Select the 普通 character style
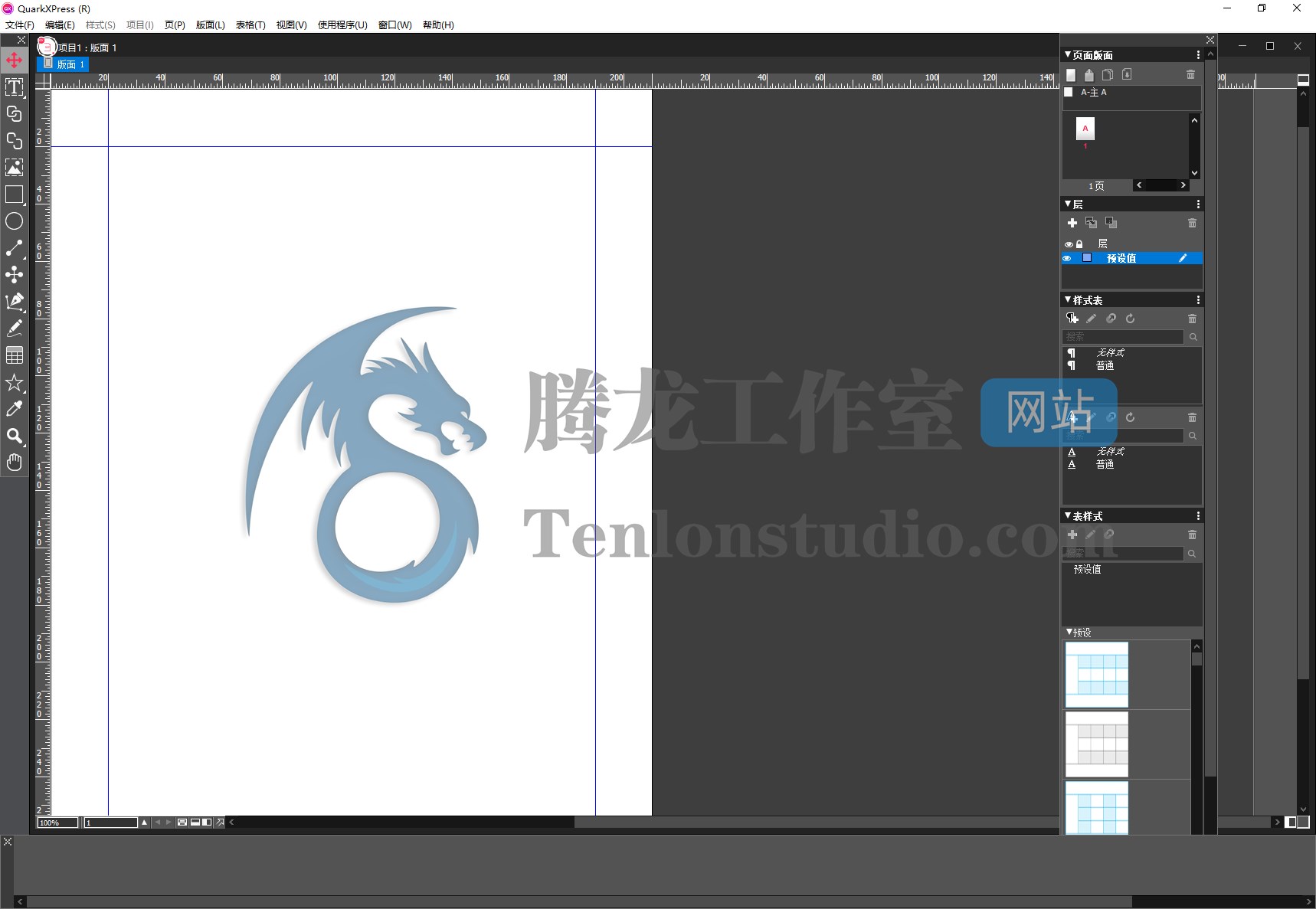Screen dimensions: 1316x909 tap(1105, 465)
